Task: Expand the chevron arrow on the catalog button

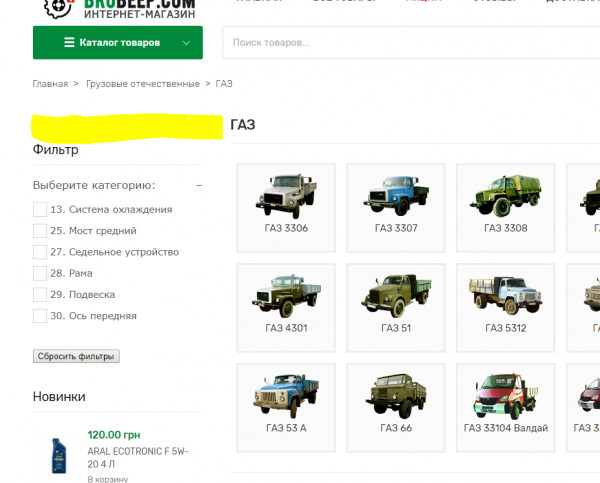Action: click(x=186, y=43)
